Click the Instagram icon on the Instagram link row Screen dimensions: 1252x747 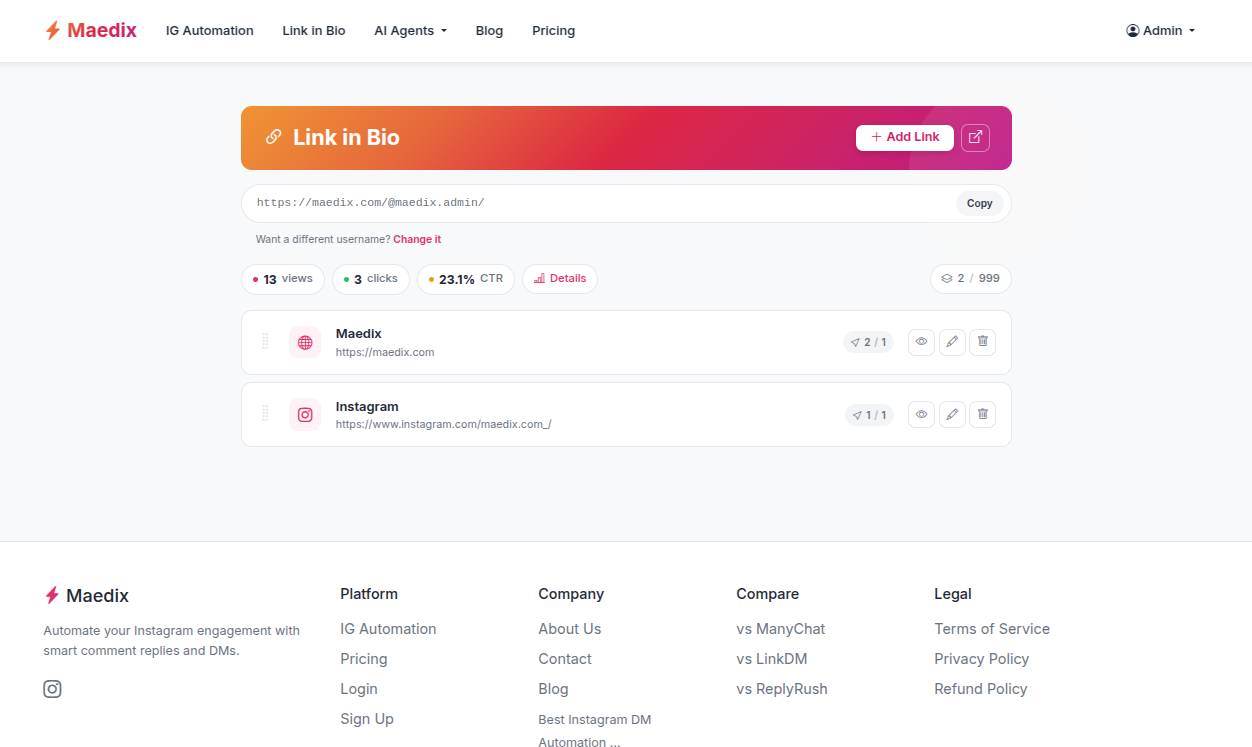click(x=304, y=413)
